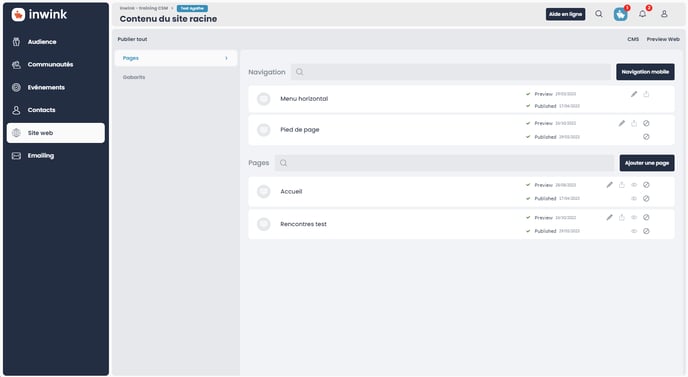The height and width of the screenshot is (377, 688).
Task: Click Pied de page Preview circle icon
Action: [646, 123]
